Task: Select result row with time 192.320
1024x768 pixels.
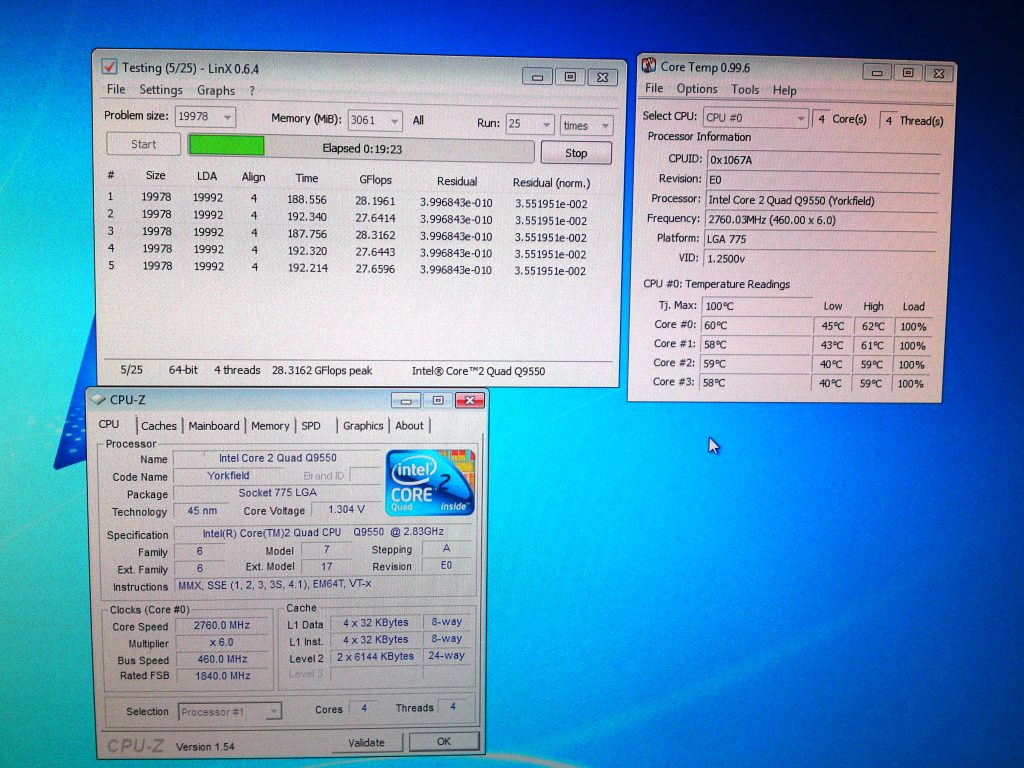Action: (348, 250)
